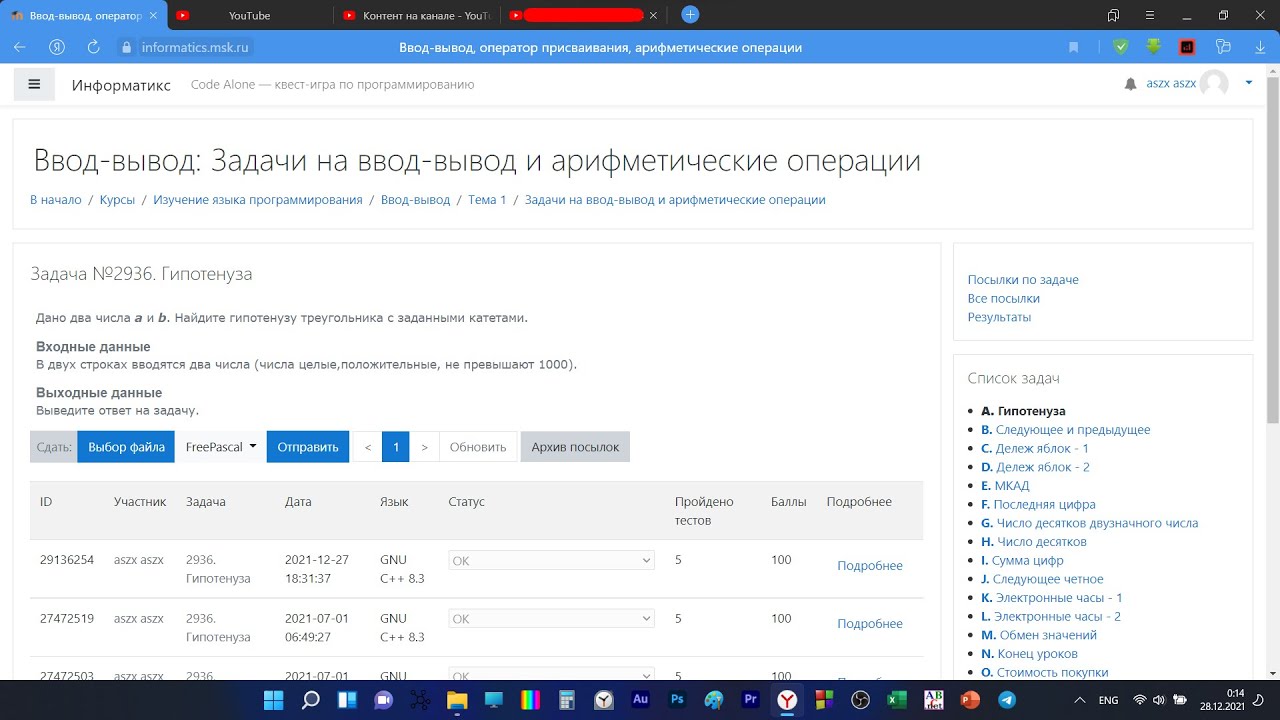Launch Adobe Audition from the taskbar
Screen dimensions: 1280x720
click(641, 700)
